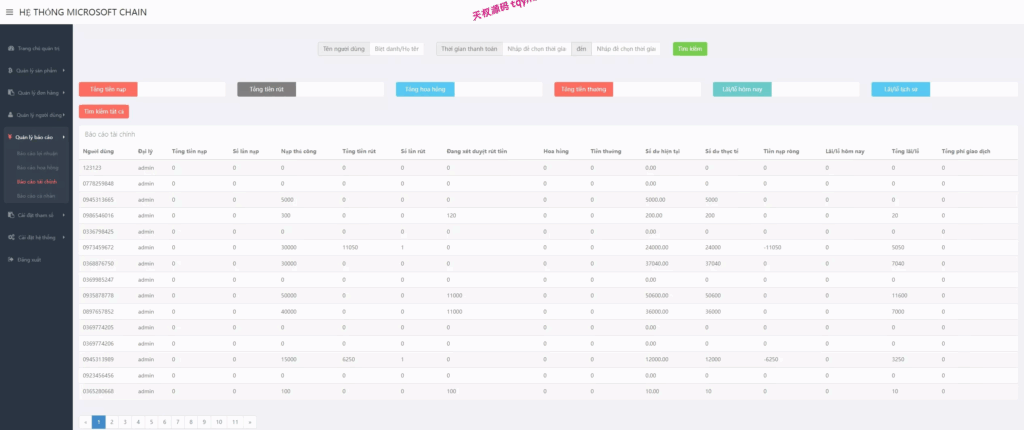Select Báo cáo tài chính submenu item
Image resolution: width=1024 pixels, height=430 pixels.
click(36, 182)
